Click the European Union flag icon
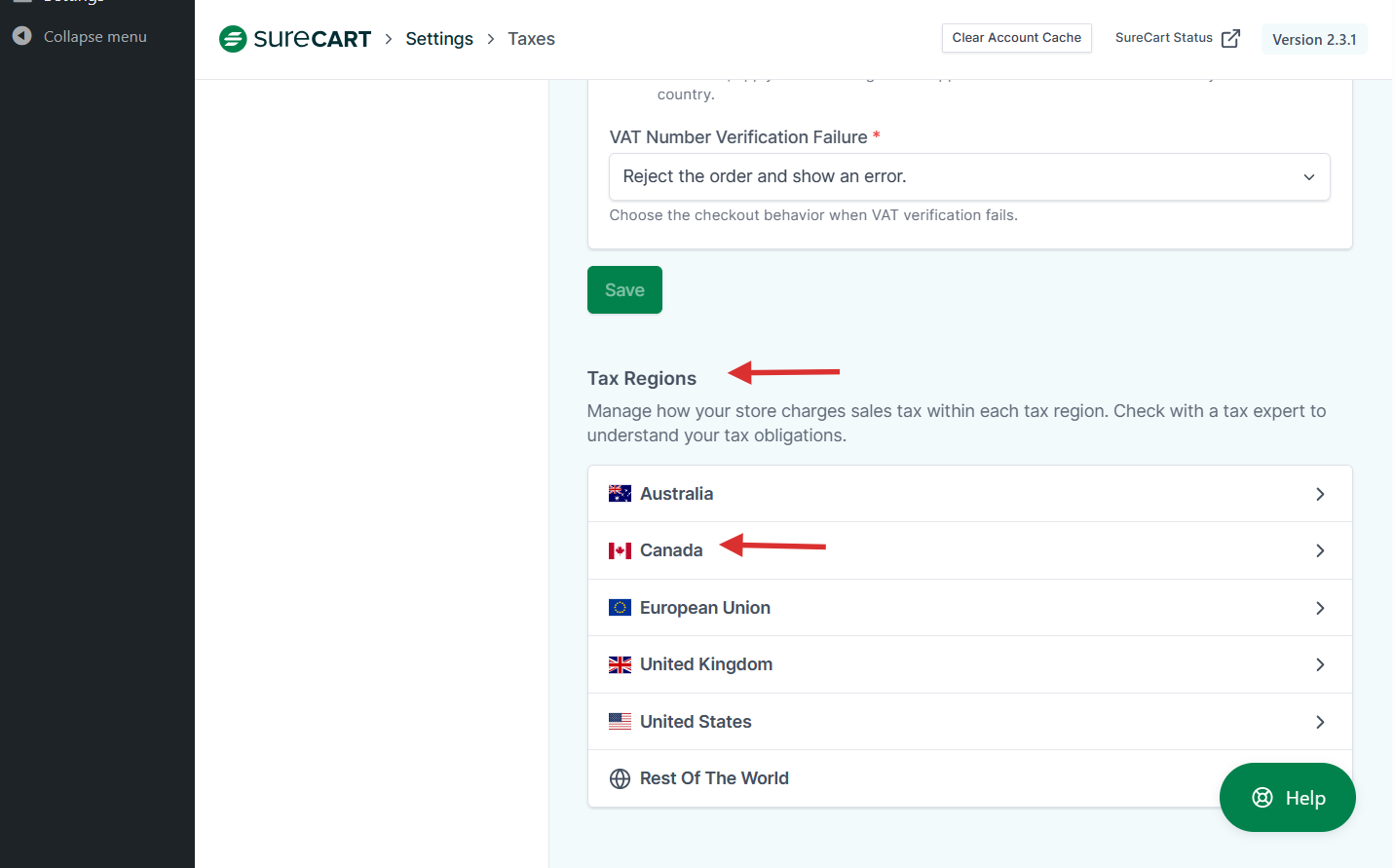This screenshot has width=1394, height=868. [x=620, y=608]
